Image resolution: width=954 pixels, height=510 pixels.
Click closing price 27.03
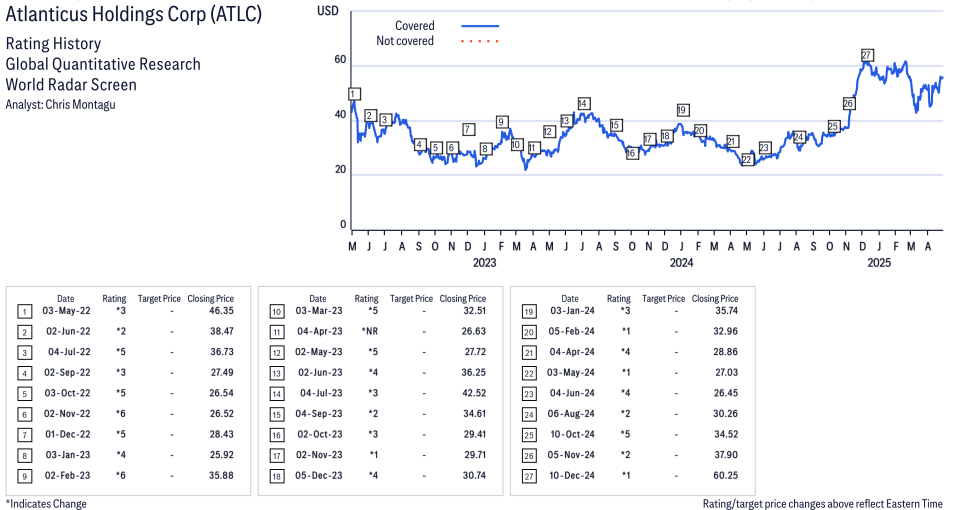pos(726,372)
